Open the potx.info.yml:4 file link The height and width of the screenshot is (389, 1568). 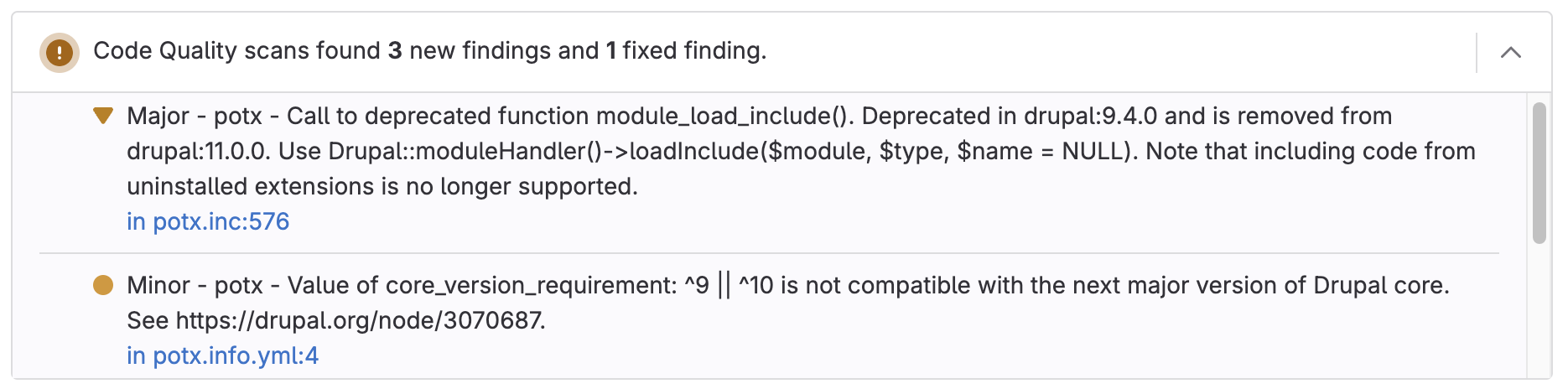[222, 355]
